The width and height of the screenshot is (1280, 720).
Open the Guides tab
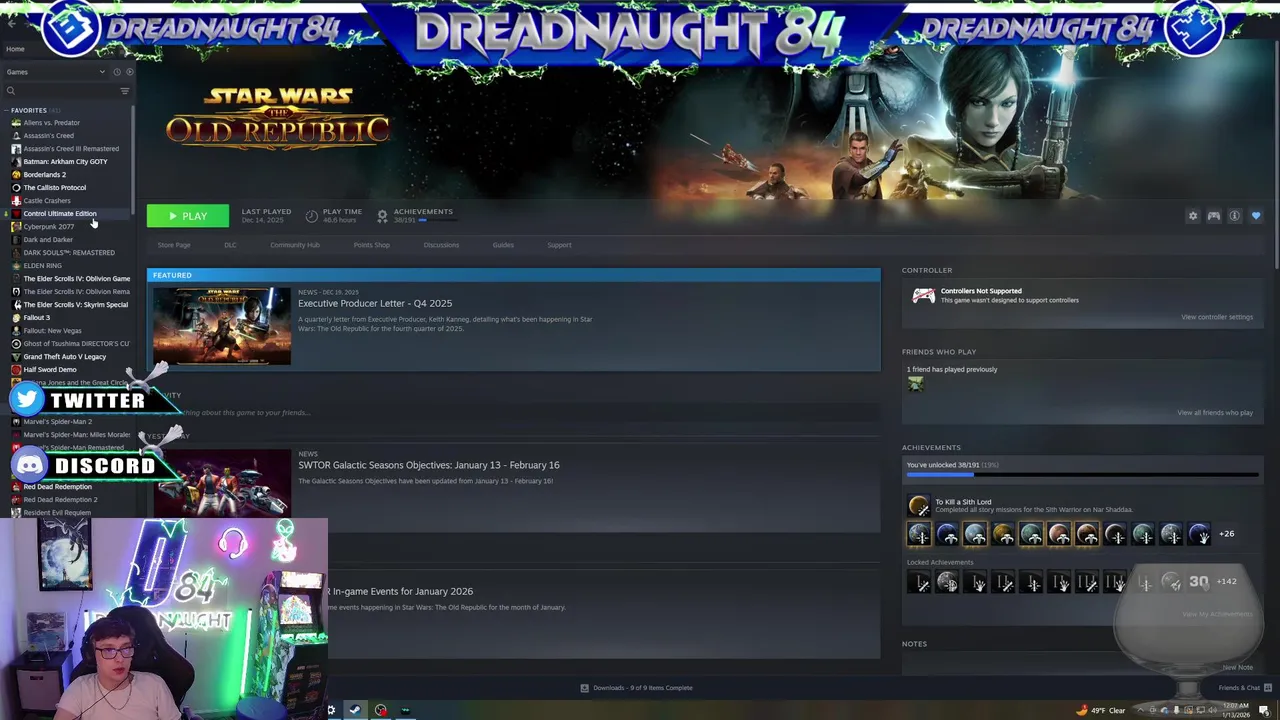pos(503,245)
